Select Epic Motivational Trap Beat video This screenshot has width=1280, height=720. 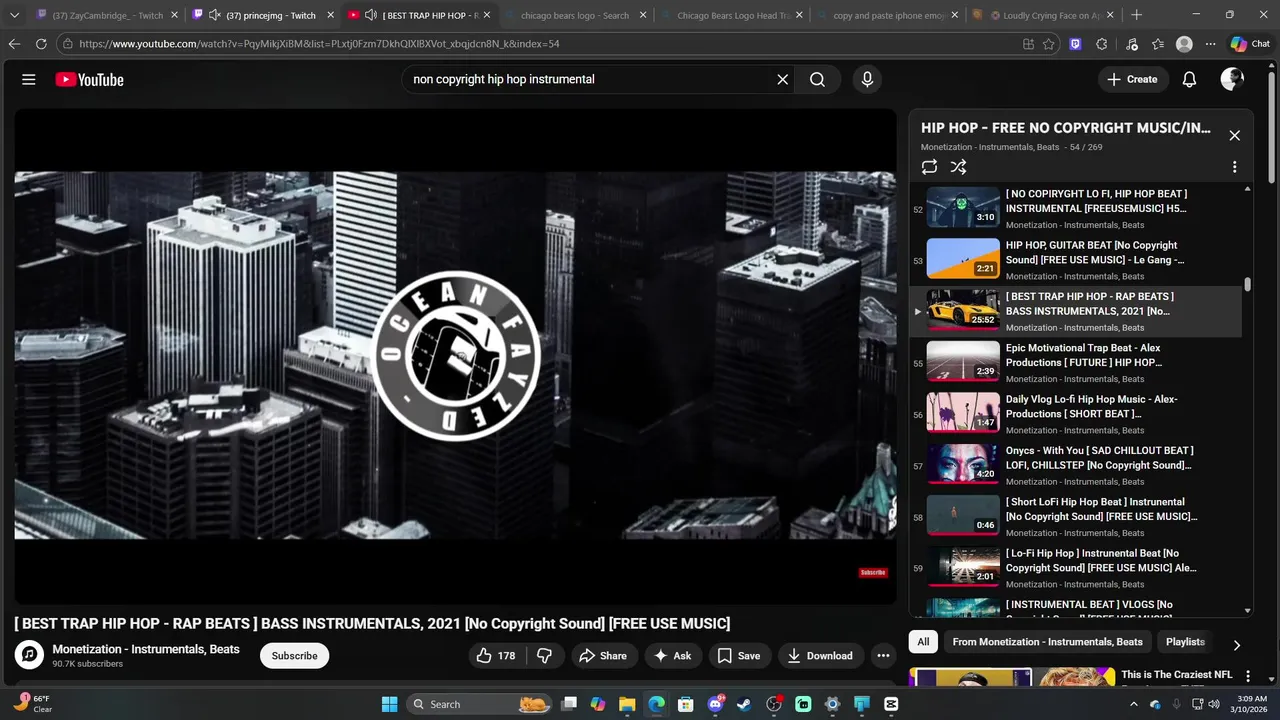pyautogui.click(x=1075, y=362)
